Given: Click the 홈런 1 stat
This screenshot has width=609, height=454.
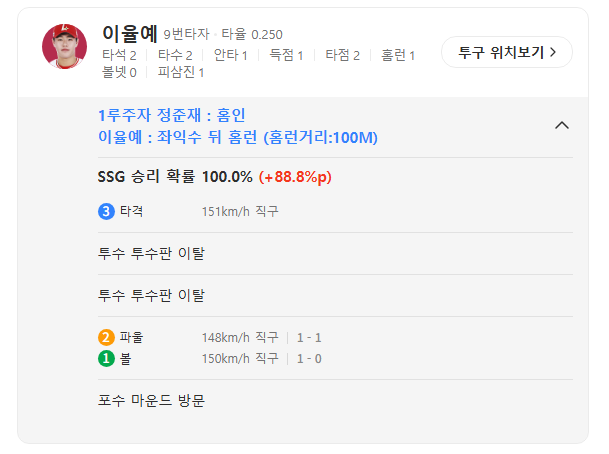Looking at the screenshot, I should (x=397, y=55).
